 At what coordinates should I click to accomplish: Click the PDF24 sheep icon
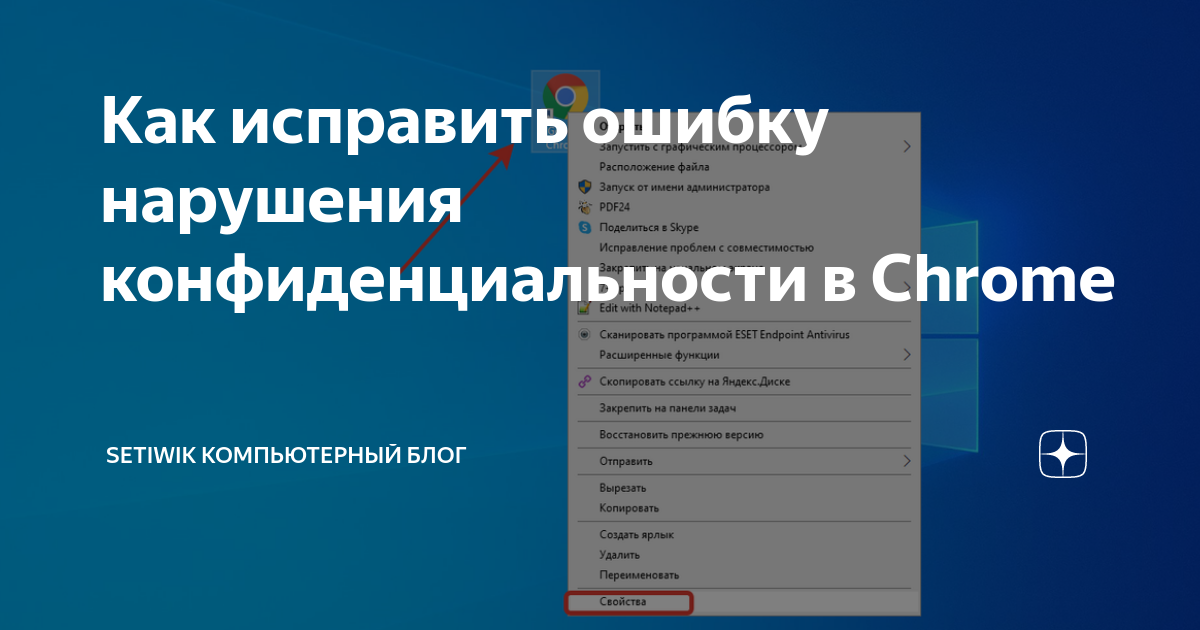click(x=585, y=207)
